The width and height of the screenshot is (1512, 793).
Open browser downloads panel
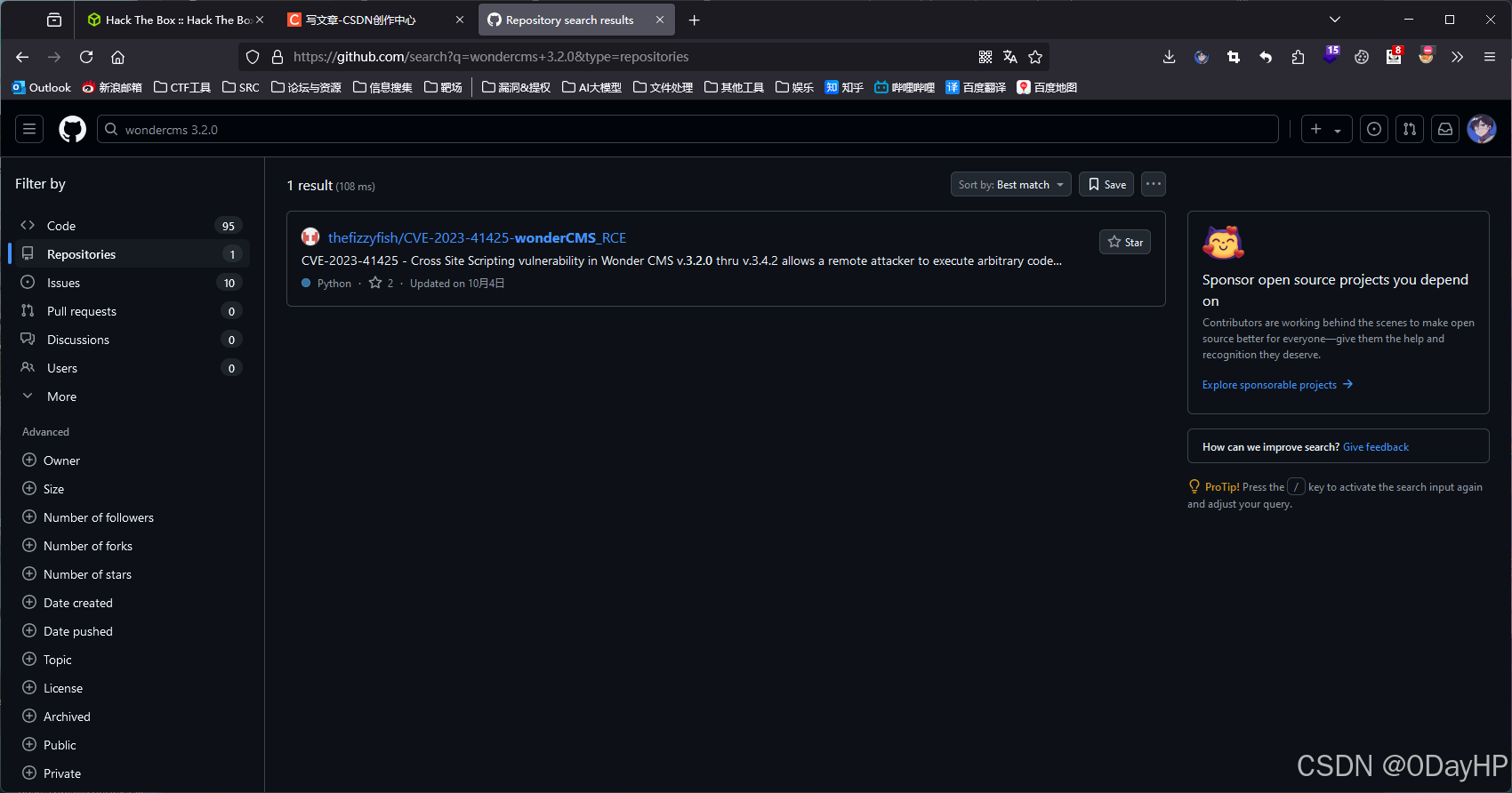pyautogui.click(x=1169, y=57)
